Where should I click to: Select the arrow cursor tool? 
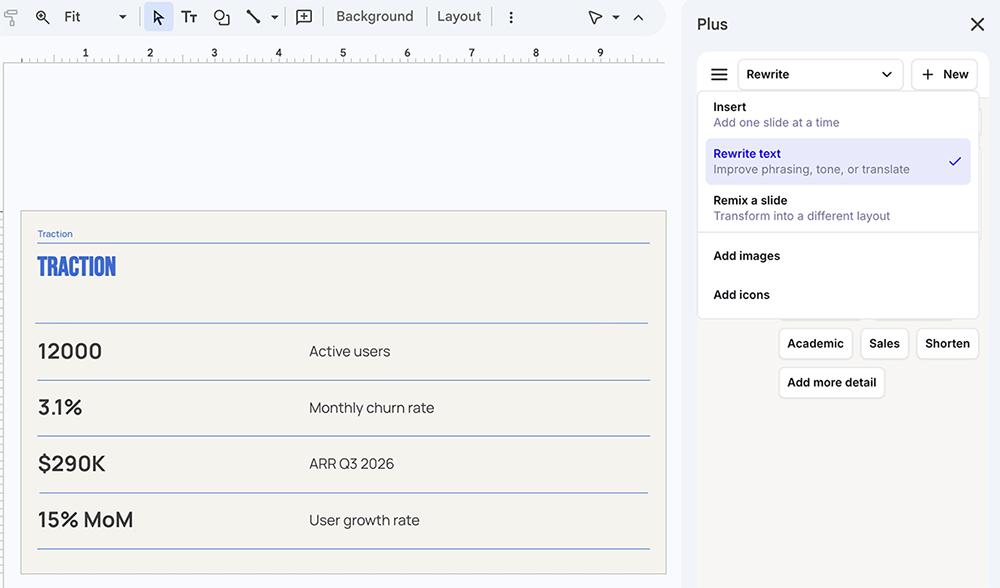(x=158, y=17)
